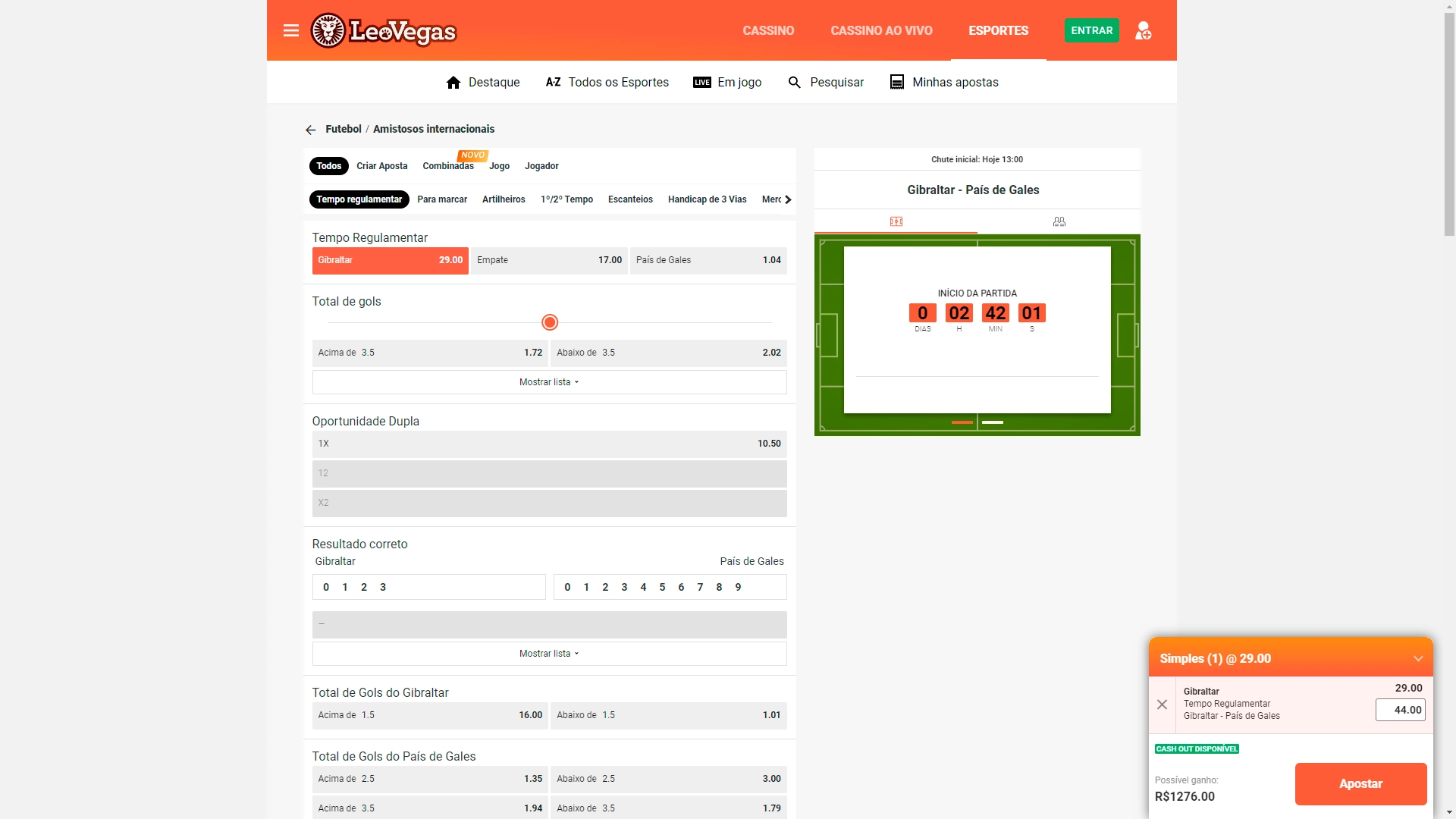Click the ENTRAR login button
Image resolution: width=1456 pixels, height=819 pixels.
click(x=1092, y=30)
